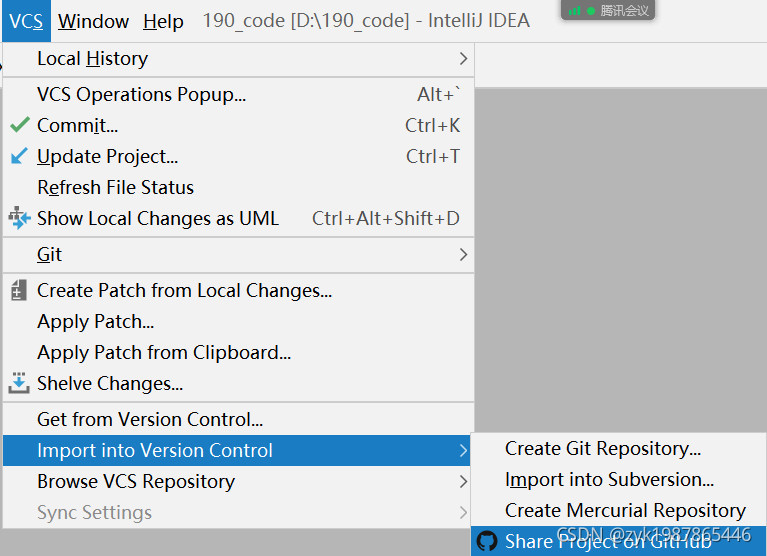Click the Tencent Meeting signal indicator
The image size is (767, 556).
tap(574, 10)
